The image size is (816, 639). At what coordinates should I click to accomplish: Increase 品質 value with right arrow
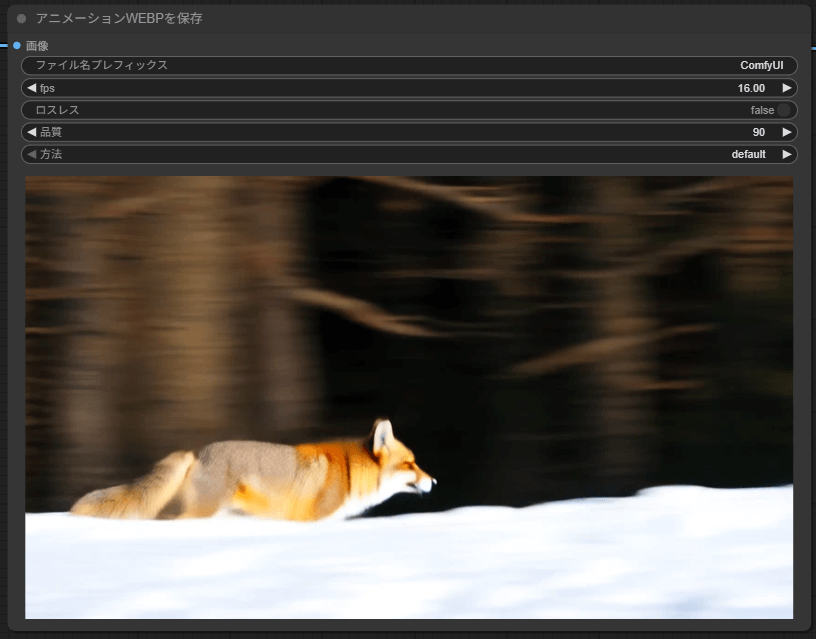click(x=787, y=132)
